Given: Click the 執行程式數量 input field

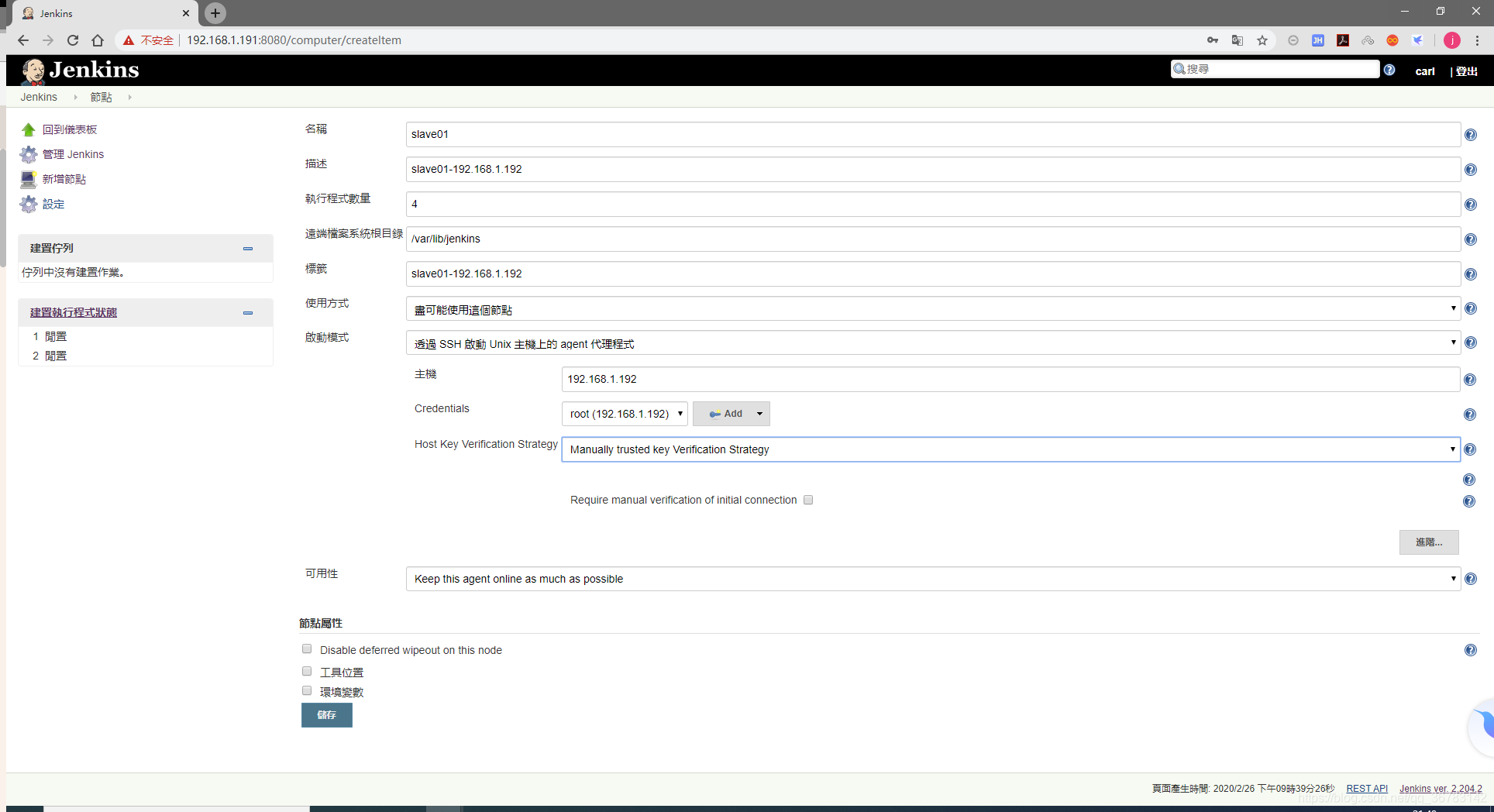Looking at the screenshot, I should tap(933, 204).
